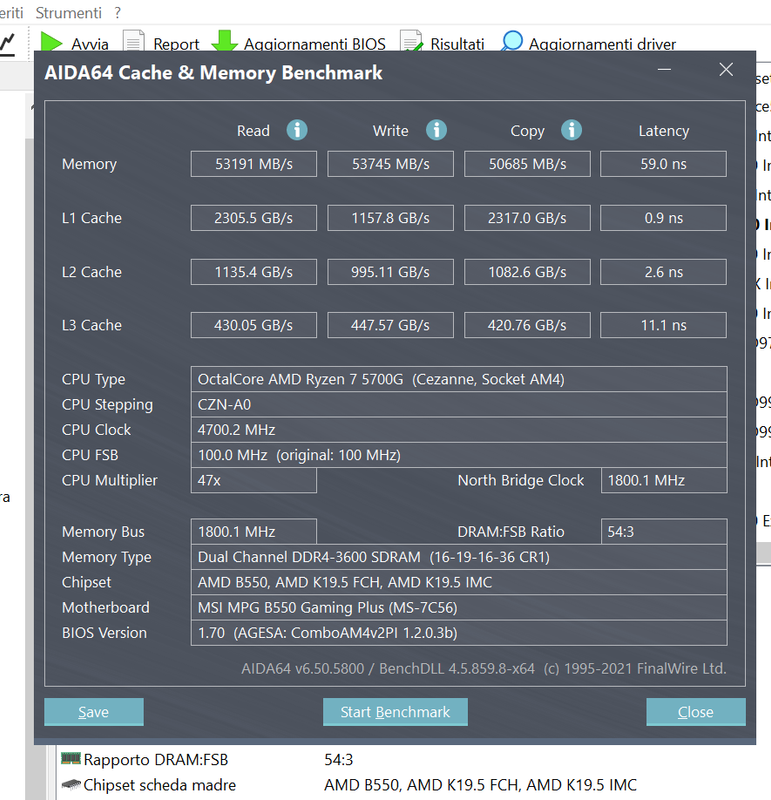Open the ? help menu

click(x=118, y=13)
